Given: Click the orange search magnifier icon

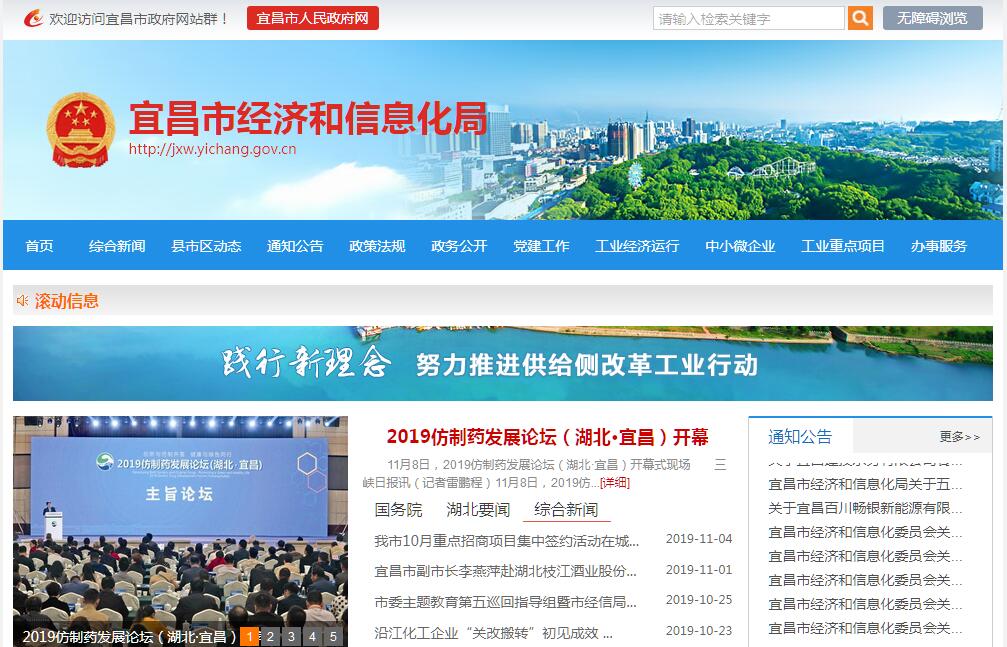Looking at the screenshot, I should click(860, 18).
